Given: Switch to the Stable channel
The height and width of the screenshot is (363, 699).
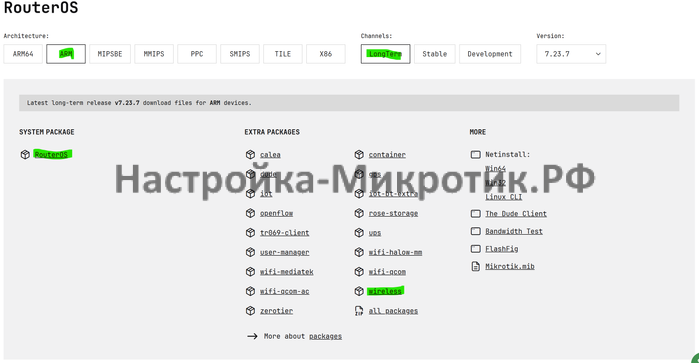Looking at the screenshot, I should (435, 54).
